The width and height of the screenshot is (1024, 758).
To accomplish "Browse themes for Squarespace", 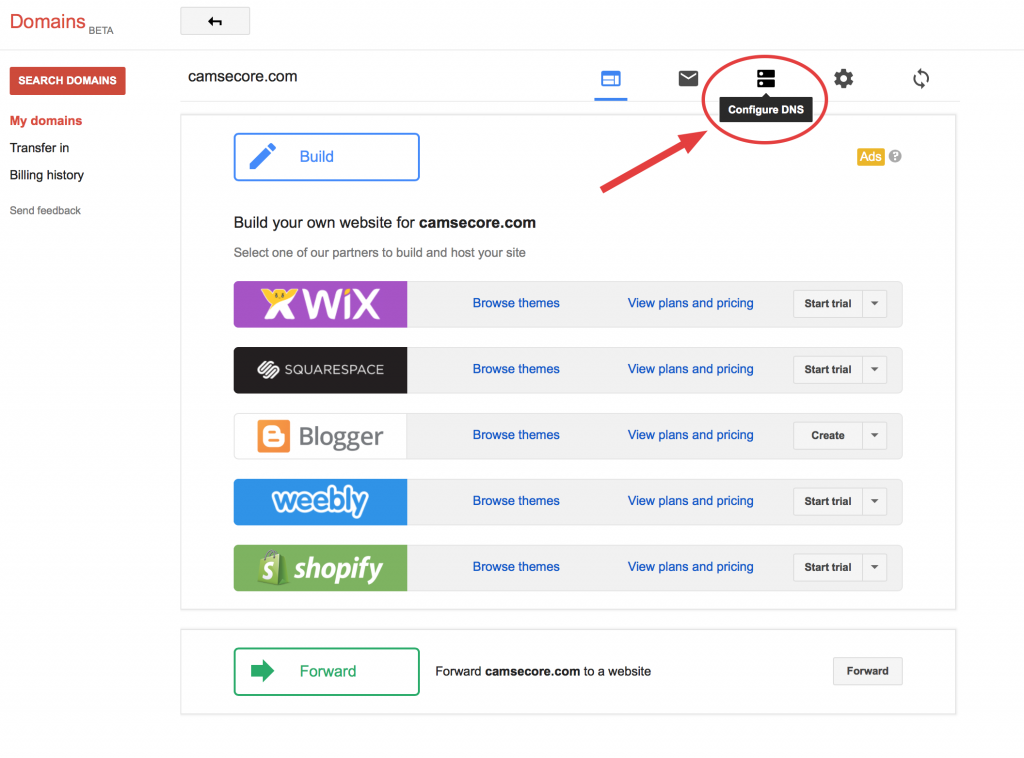I will pos(516,369).
